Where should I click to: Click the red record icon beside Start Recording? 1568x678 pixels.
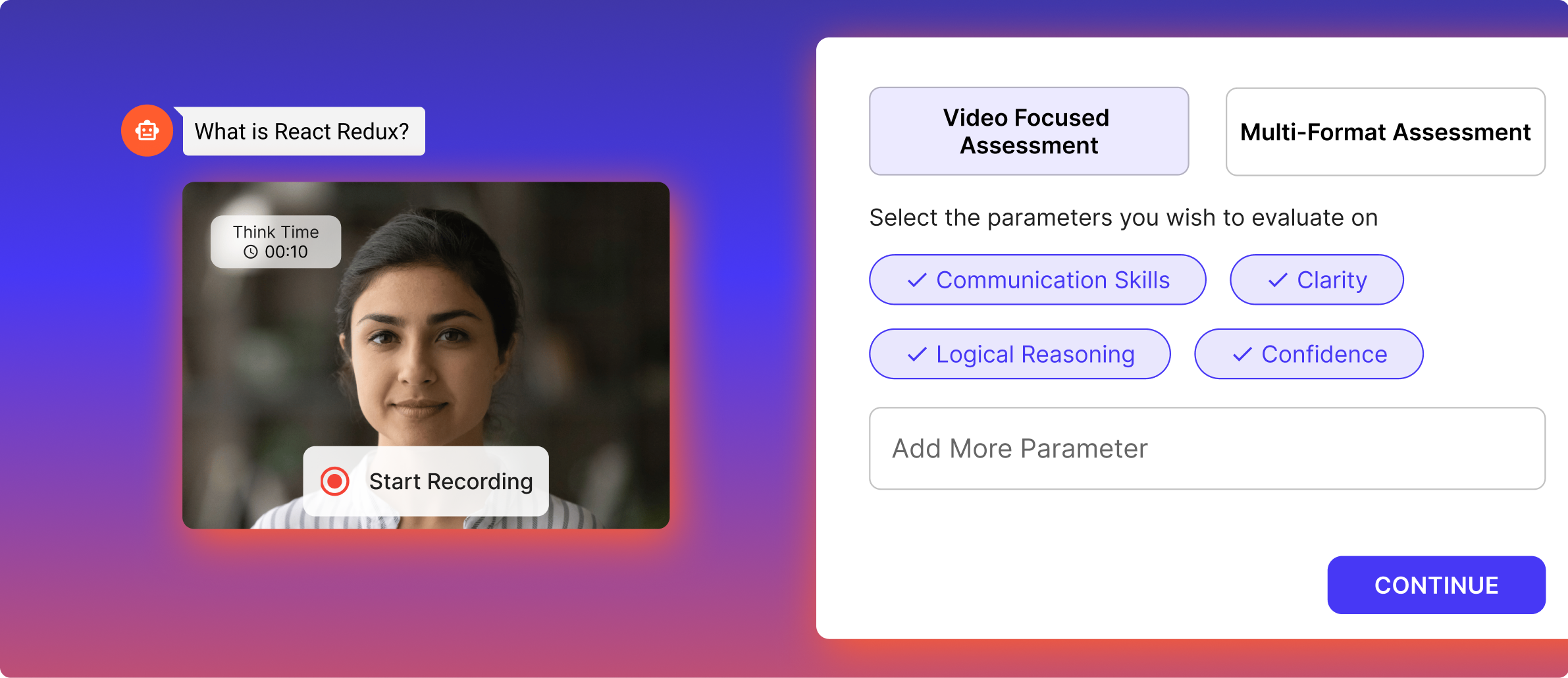[336, 481]
